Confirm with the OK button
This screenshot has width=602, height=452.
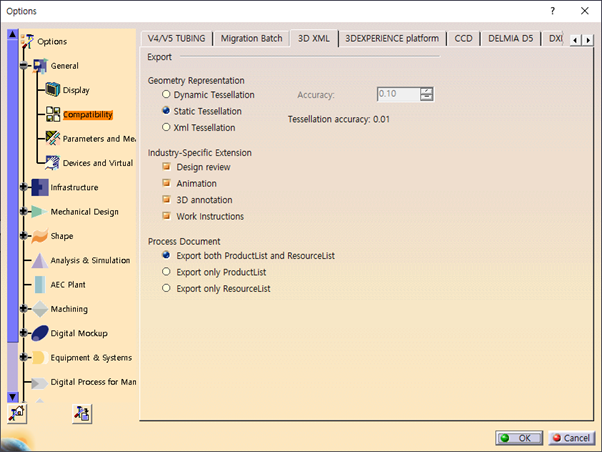coord(519,438)
